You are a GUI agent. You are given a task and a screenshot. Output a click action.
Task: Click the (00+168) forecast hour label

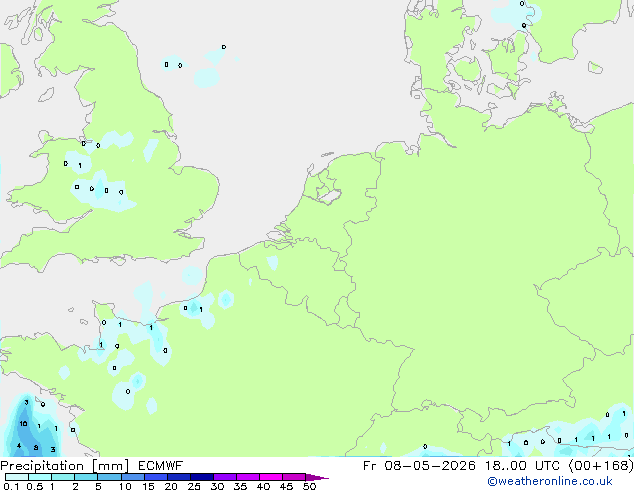tap(601, 466)
